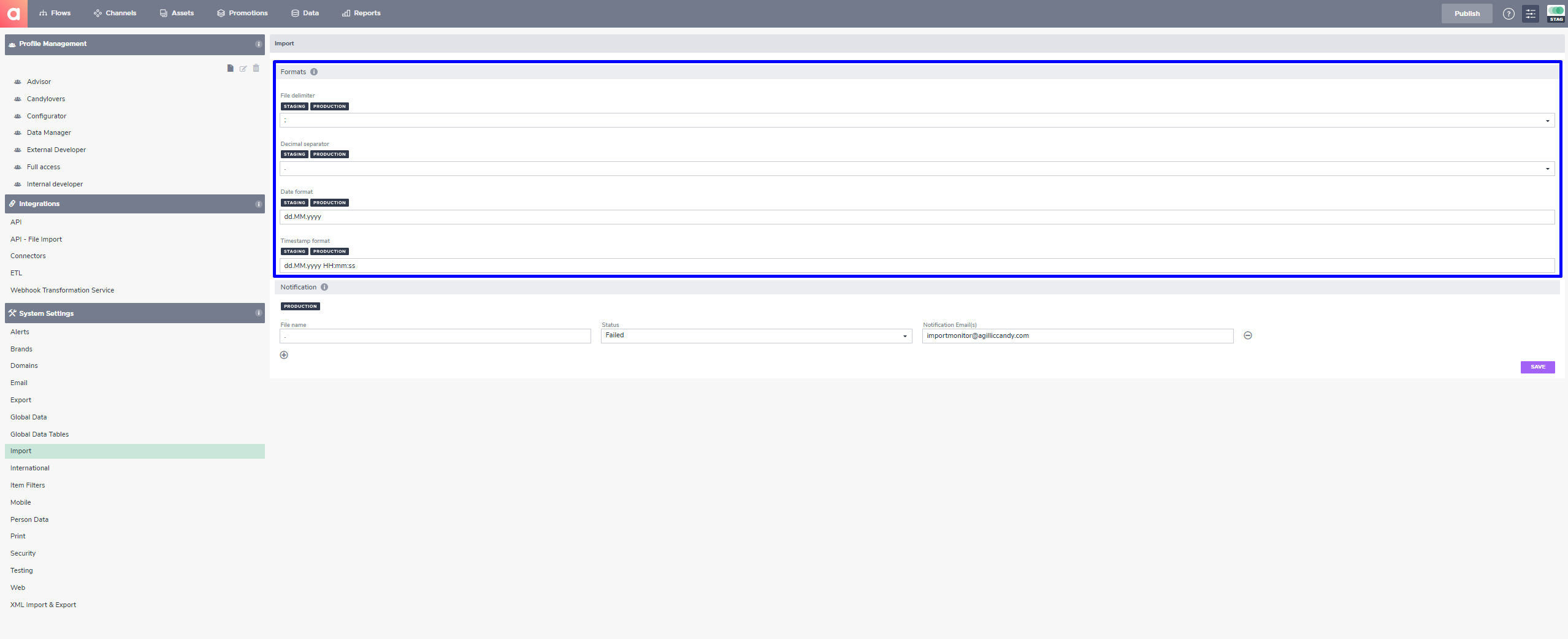
Task: Click the Timestamp format input field
Action: (x=917, y=266)
